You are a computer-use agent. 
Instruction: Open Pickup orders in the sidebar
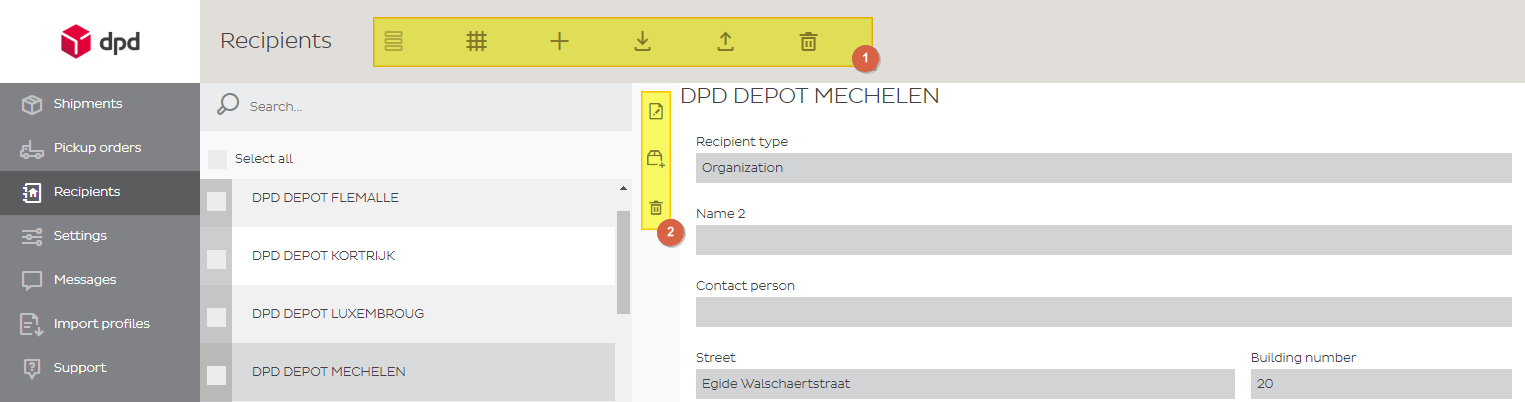tap(100, 148)
